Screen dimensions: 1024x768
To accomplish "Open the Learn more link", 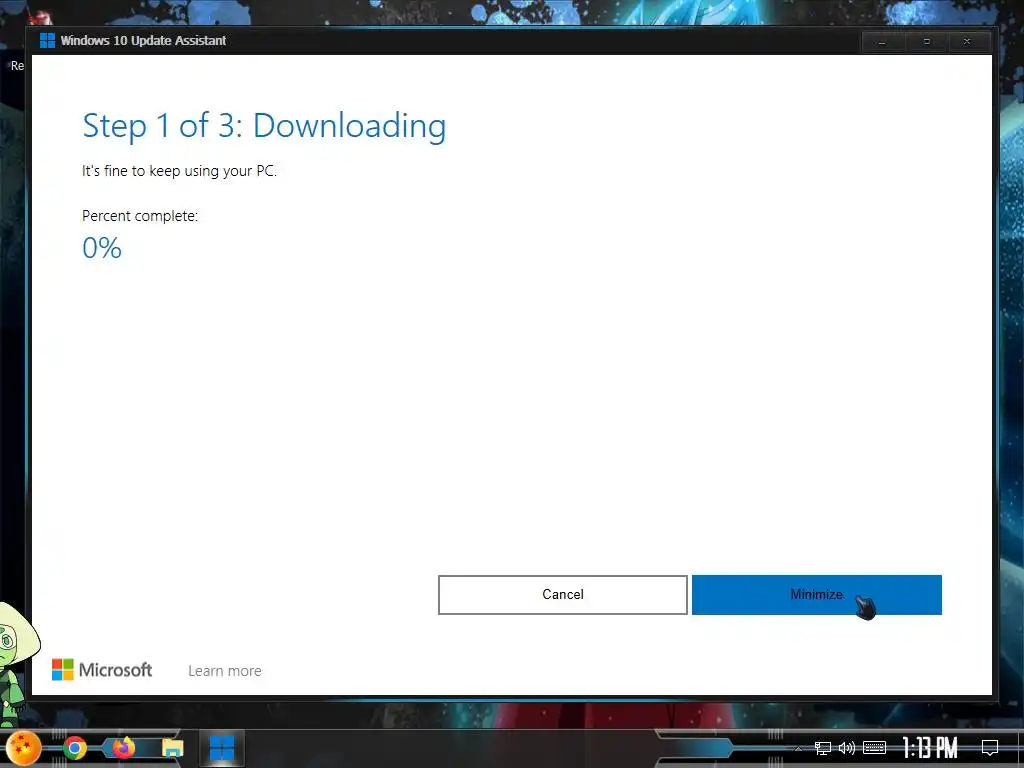I will (x=225, y=671).
